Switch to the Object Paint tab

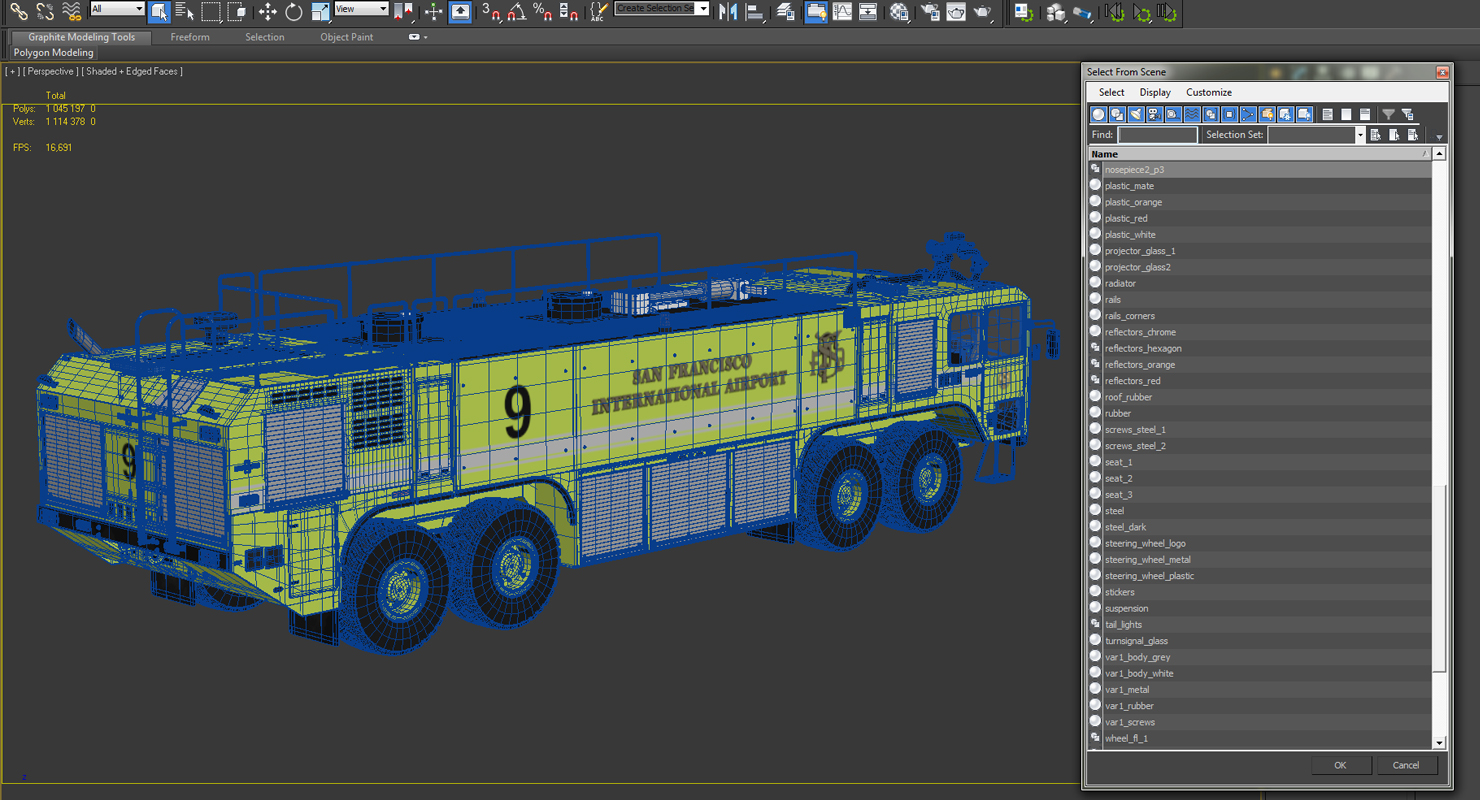(347, 37)
